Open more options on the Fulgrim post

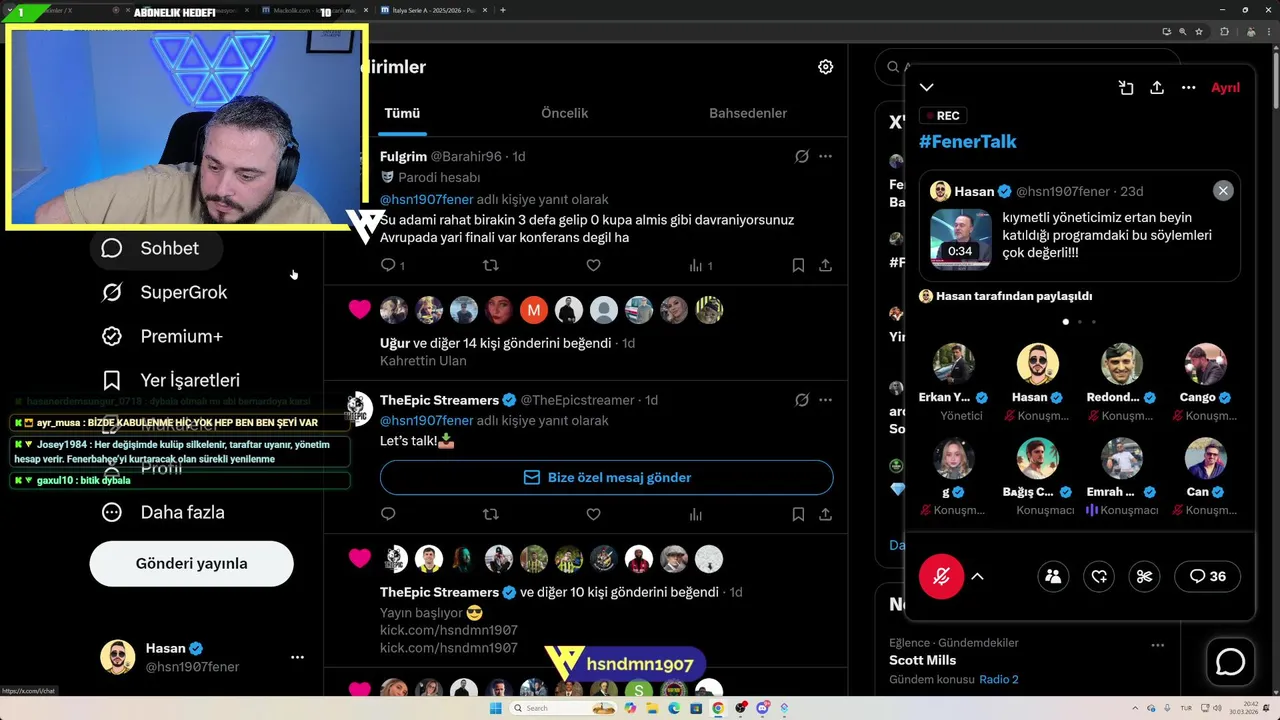pos(825,156)
